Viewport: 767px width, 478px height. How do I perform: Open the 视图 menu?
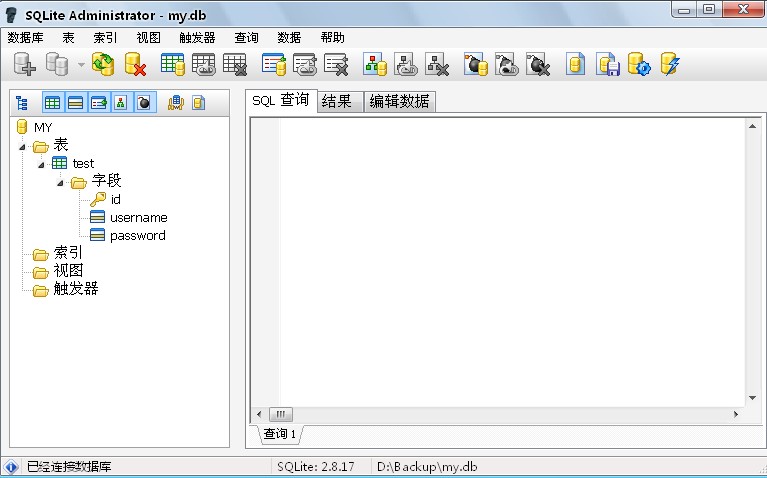148,38
